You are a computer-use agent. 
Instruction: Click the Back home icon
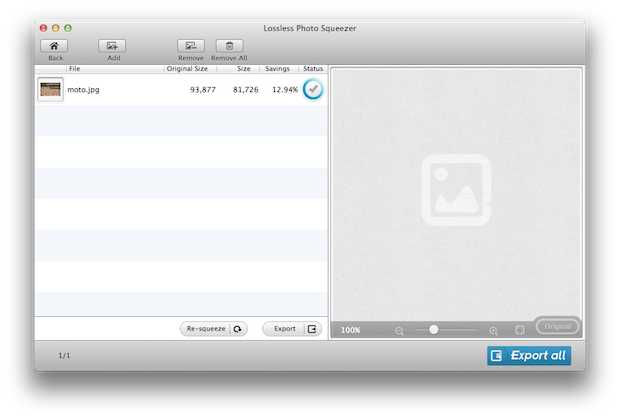pyautogui.click(x=54, y=45)
